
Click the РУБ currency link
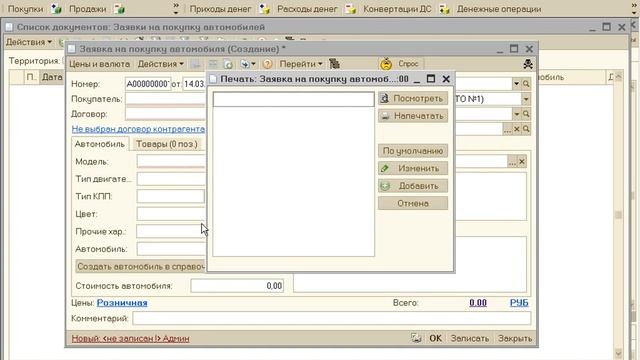(519, 303)
